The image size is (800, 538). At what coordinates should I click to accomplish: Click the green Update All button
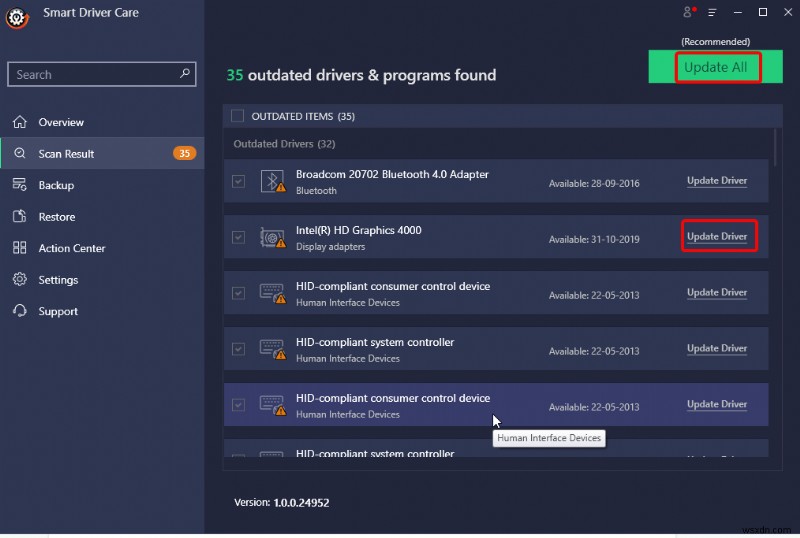[715, 67]
